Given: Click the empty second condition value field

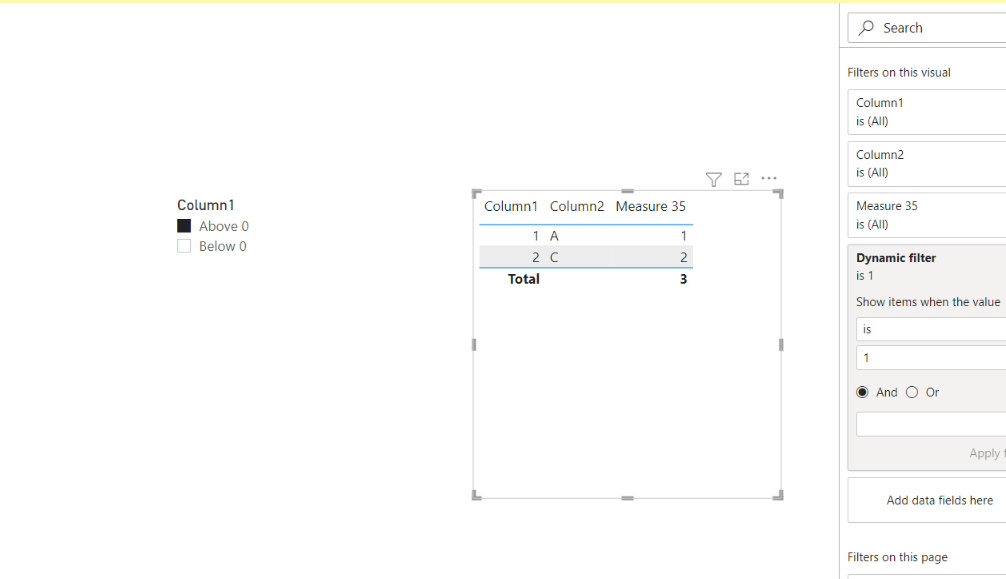Looking at the screenshot, I should click(x=931, y=425).
